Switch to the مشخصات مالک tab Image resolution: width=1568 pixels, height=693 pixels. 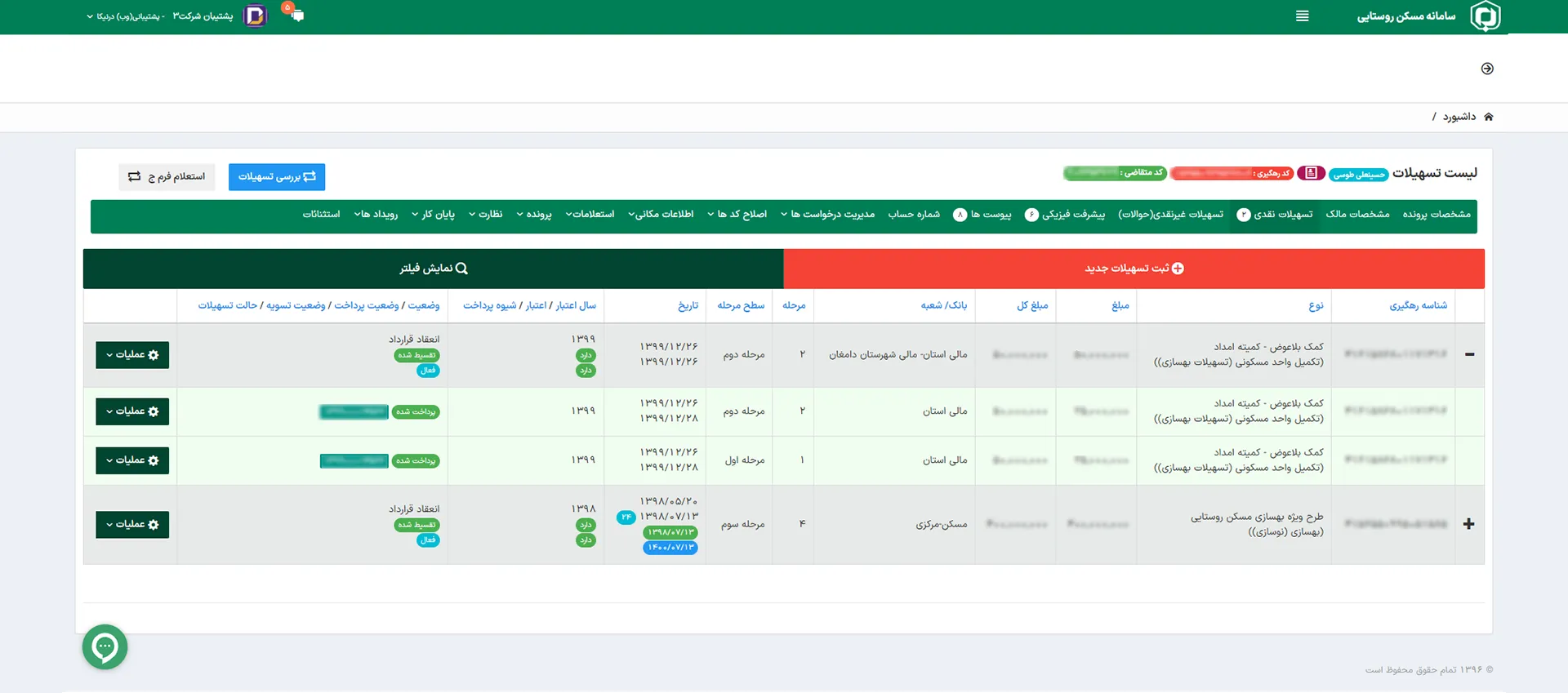tap(1357, 215)
